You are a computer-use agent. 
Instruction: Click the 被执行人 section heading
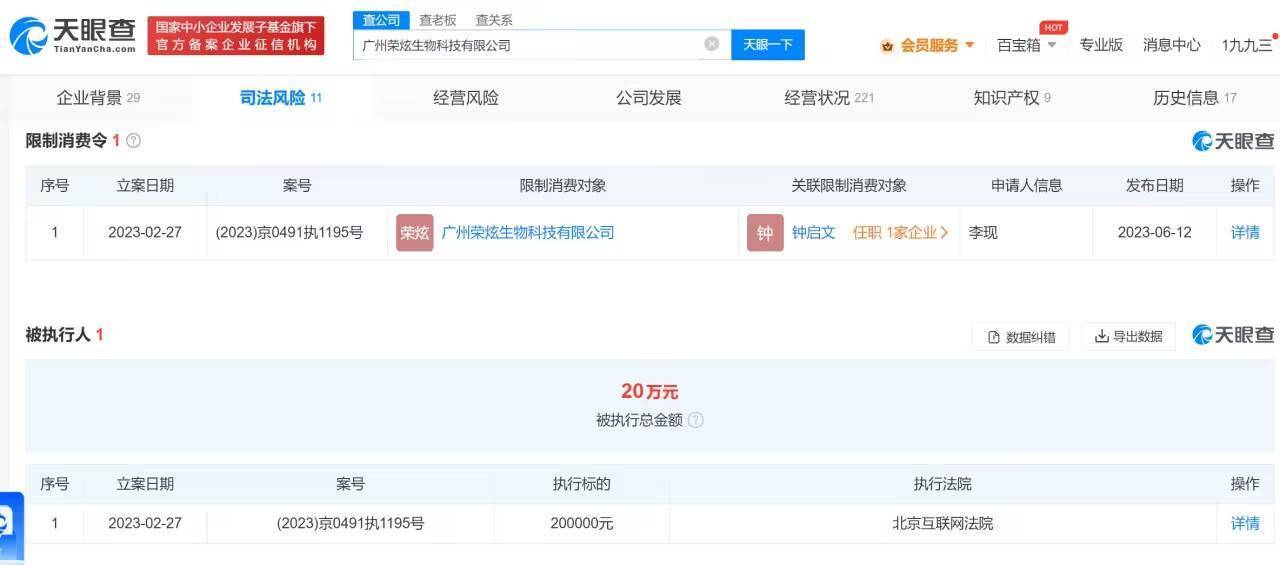coord(58,335)
